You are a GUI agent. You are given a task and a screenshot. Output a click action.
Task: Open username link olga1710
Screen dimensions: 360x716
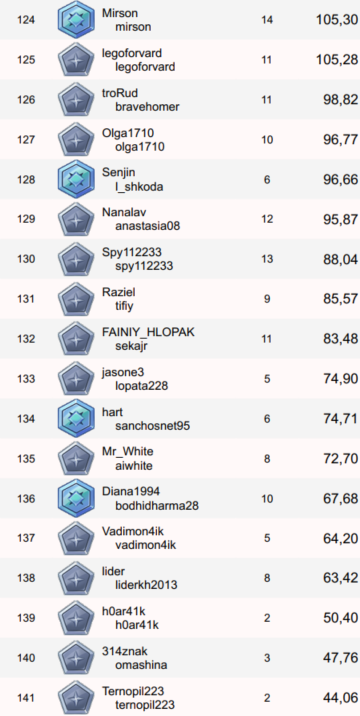(140, 147)
